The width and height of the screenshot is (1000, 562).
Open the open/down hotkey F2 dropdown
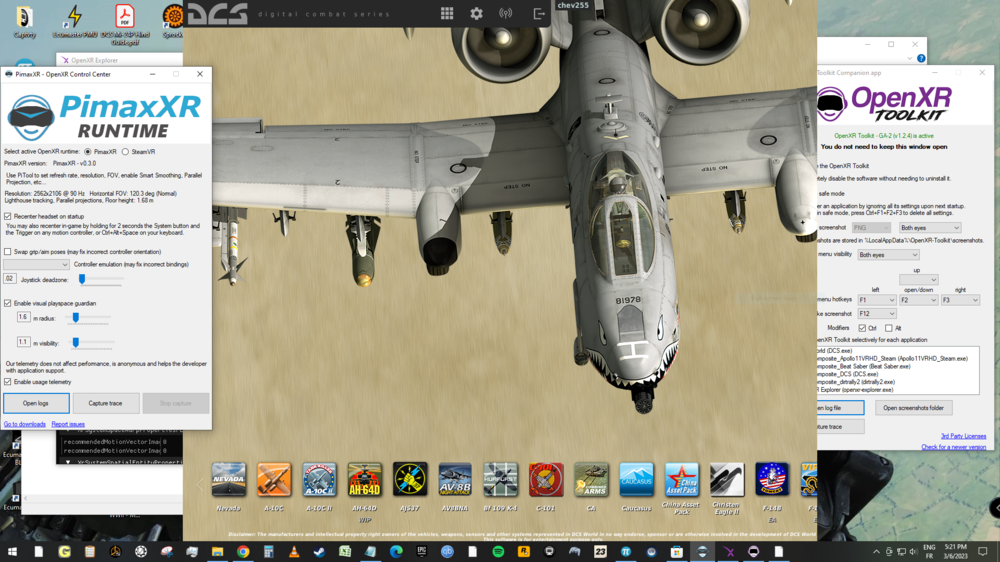[x=918, y=300]
